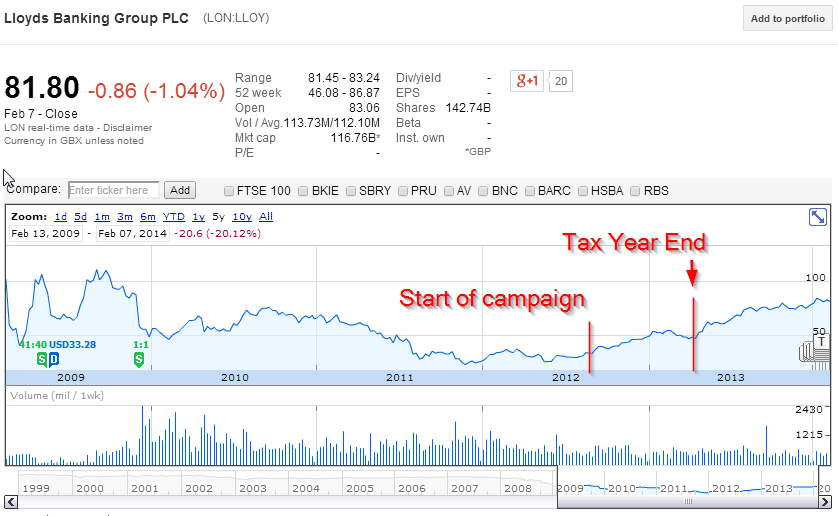Click the left arrow on timeline scrollbar
Viewport: 838px width, 516px height.
(11, 502)
